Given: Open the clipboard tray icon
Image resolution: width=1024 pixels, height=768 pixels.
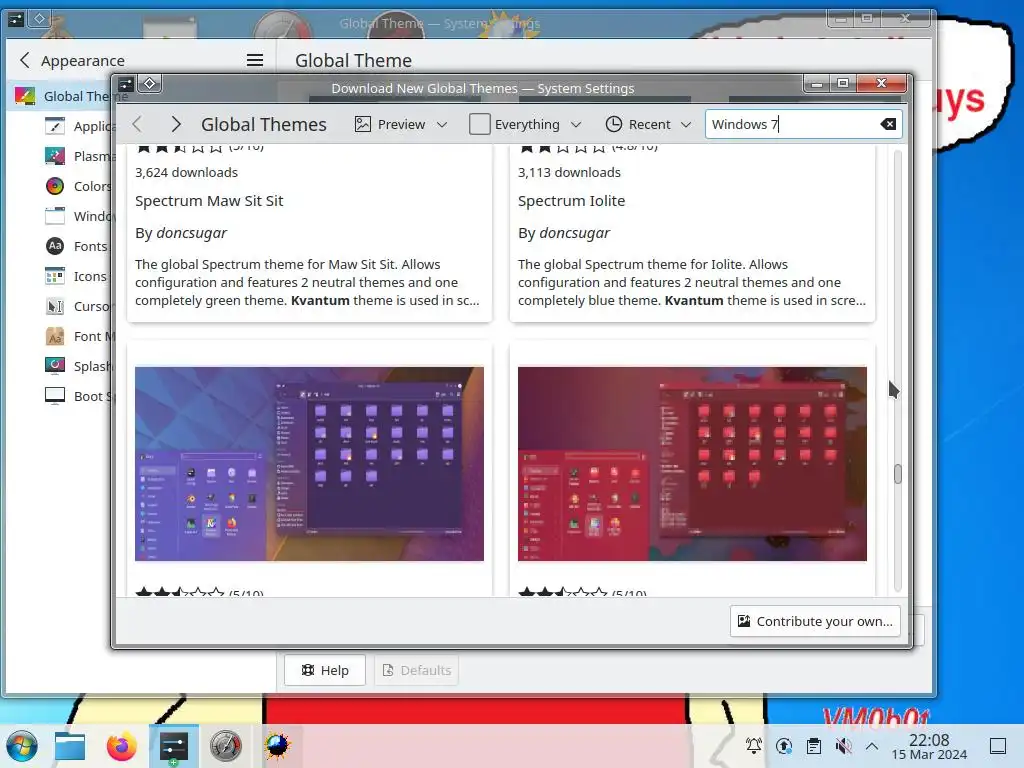Looking at the screenshot, I should (814, 746).
